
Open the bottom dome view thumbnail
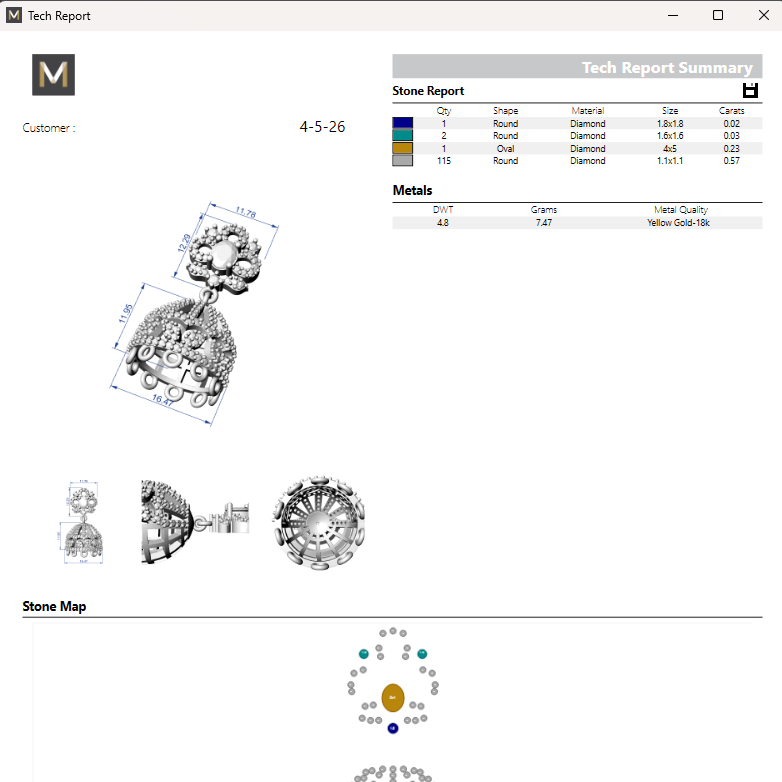[319, 523]
